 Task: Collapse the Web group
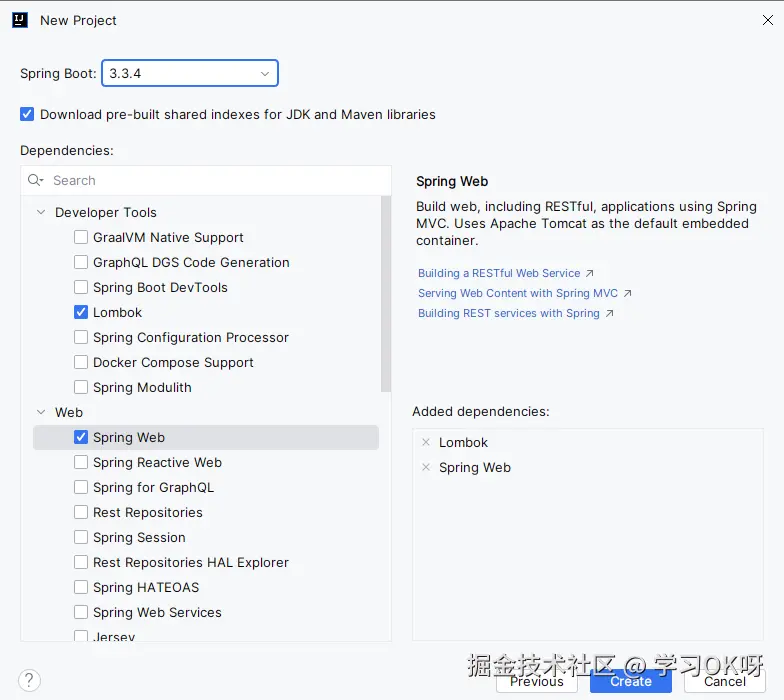click(41, 412)
